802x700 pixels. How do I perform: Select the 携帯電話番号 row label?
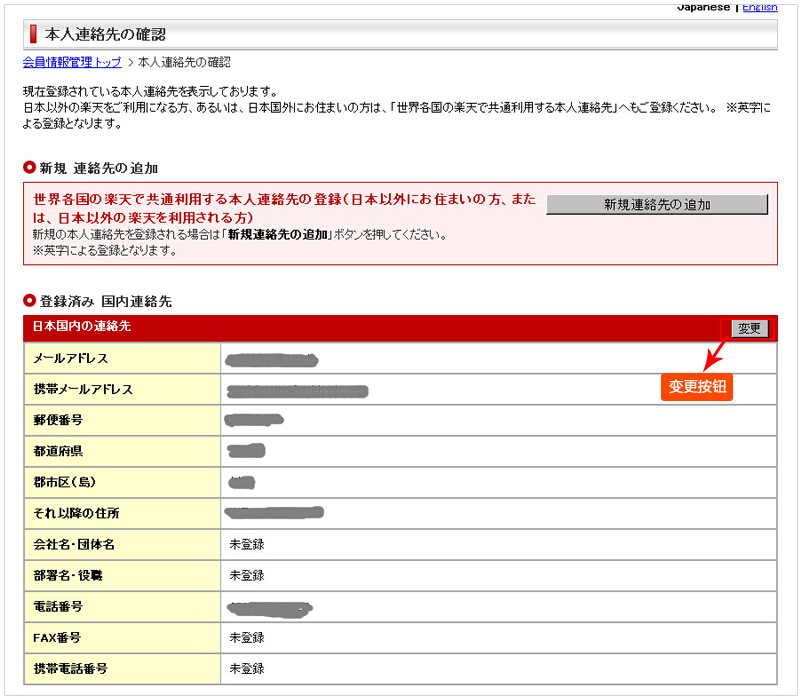pyautogui.click(x=71, y=668)
